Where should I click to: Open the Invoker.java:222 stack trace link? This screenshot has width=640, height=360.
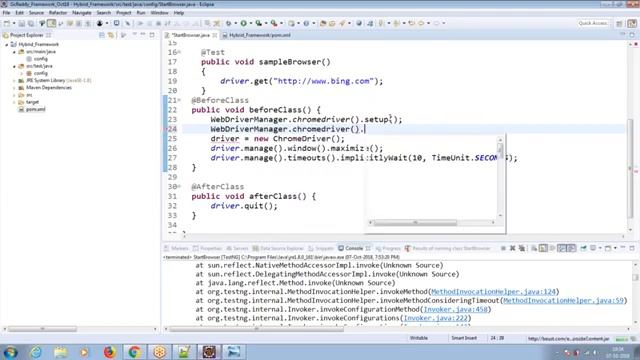point(435,318)
